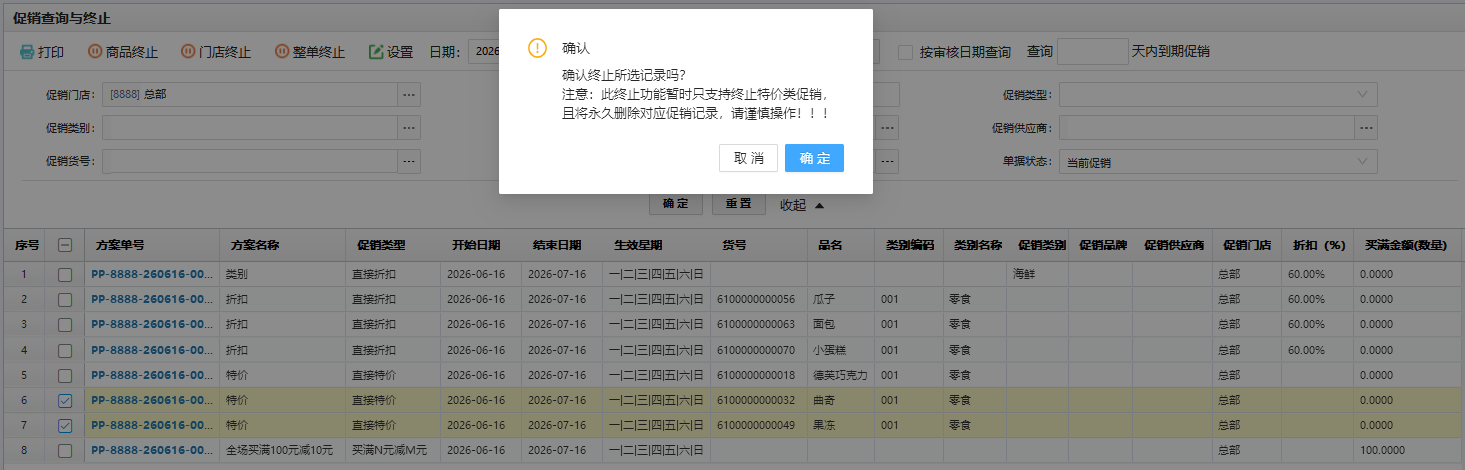Click the orange warning icon in confirm dialog
The width and height of the screenshot is (1465, 470).
(538, 48)
